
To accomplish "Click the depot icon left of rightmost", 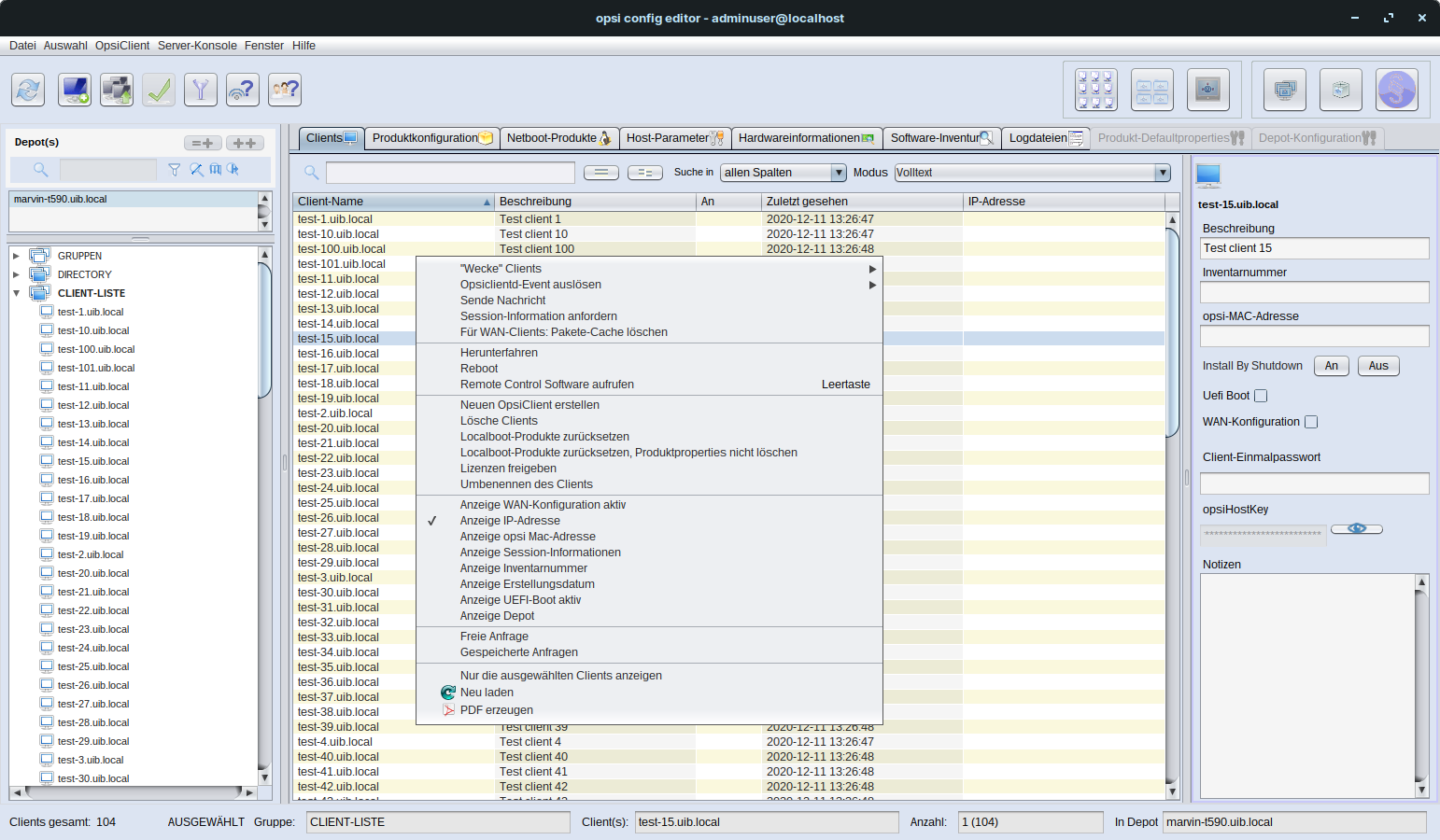I will [x=216, y=169].
